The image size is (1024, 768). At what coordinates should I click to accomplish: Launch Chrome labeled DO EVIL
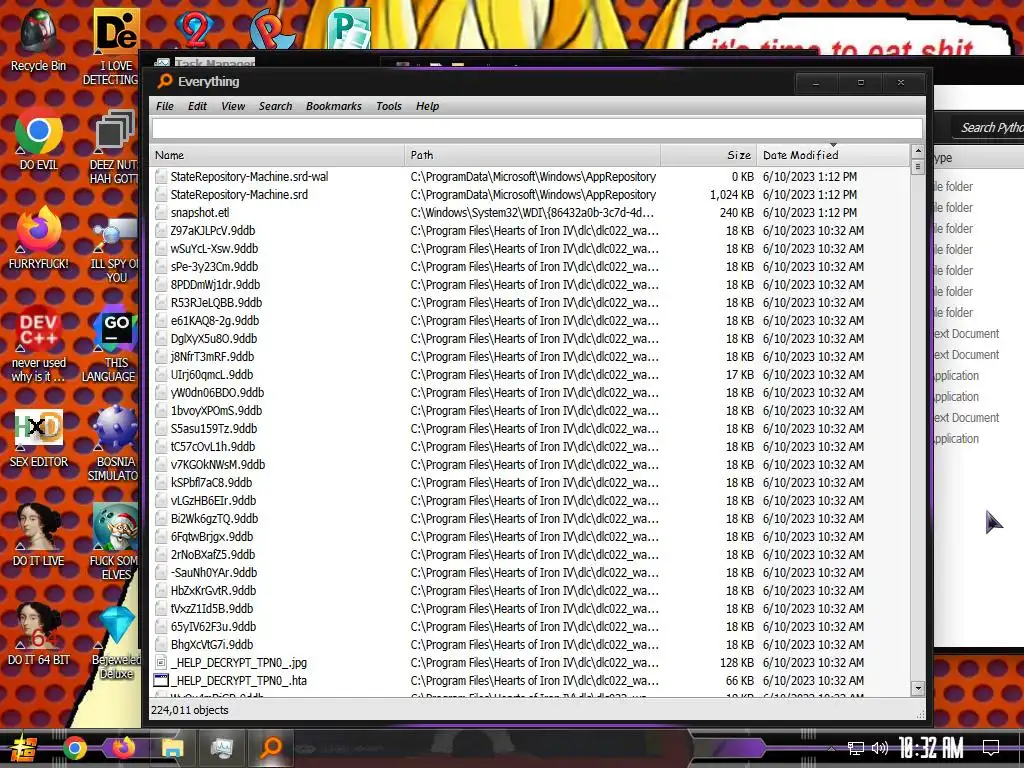(38, 138)
